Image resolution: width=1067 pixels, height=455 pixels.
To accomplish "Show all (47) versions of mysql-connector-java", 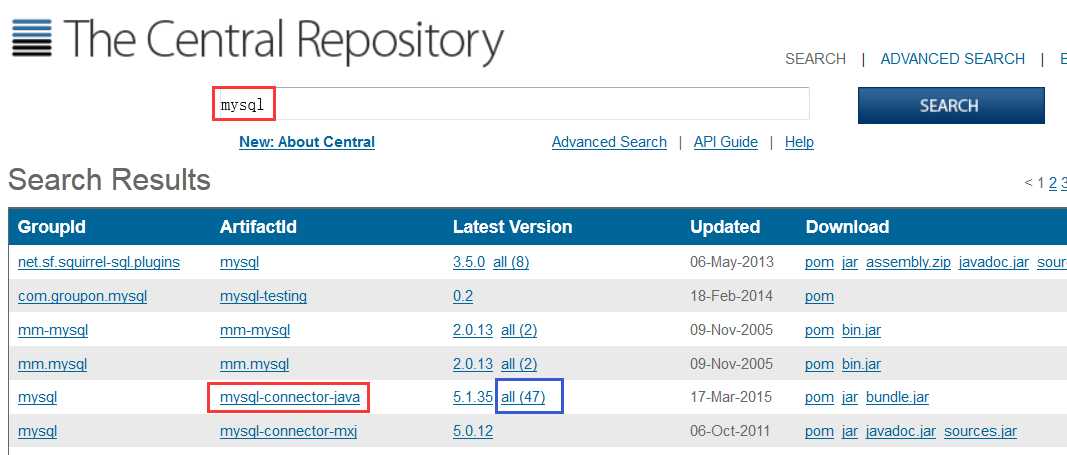I will (523, 397).
